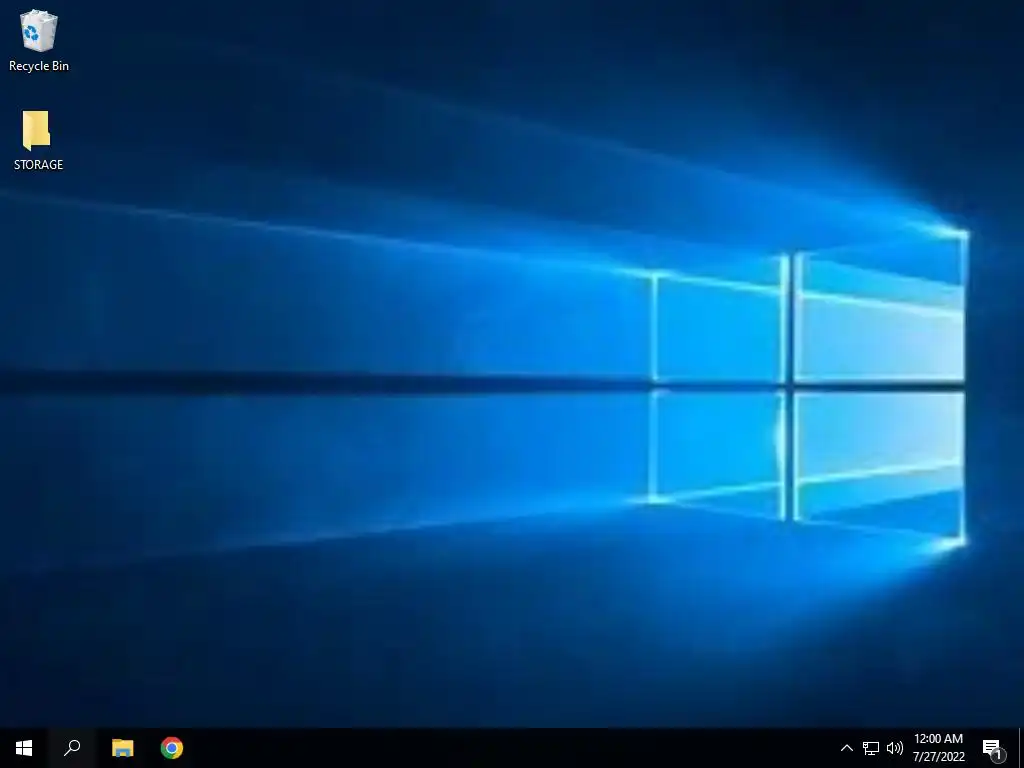Click the Show Desktop strip at taskbar end
Image resolution: width=1024 pixels, height=768 pixels.
click(x=1021, y=748)
